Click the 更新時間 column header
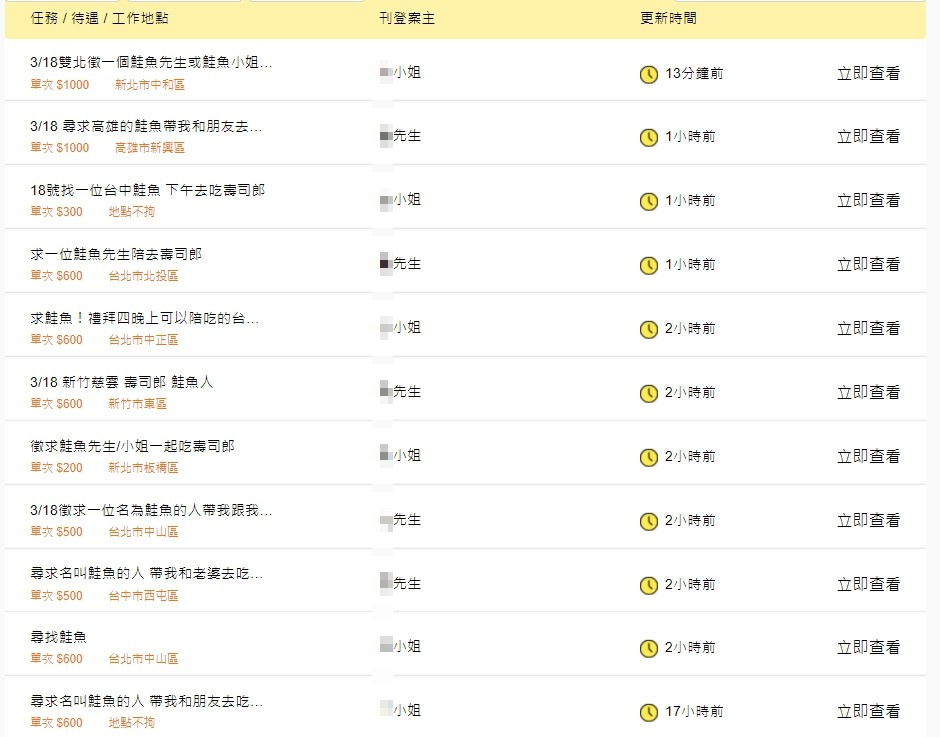940x737 pixels. tap(668, 19)
